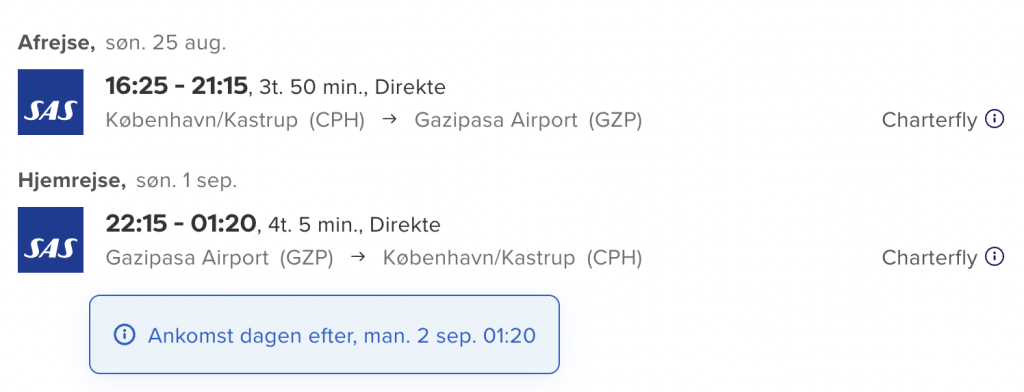Screen dimensions: 1024x392
Task: Click the Ankomst dagen efter notice text
Action: [342, 336]
